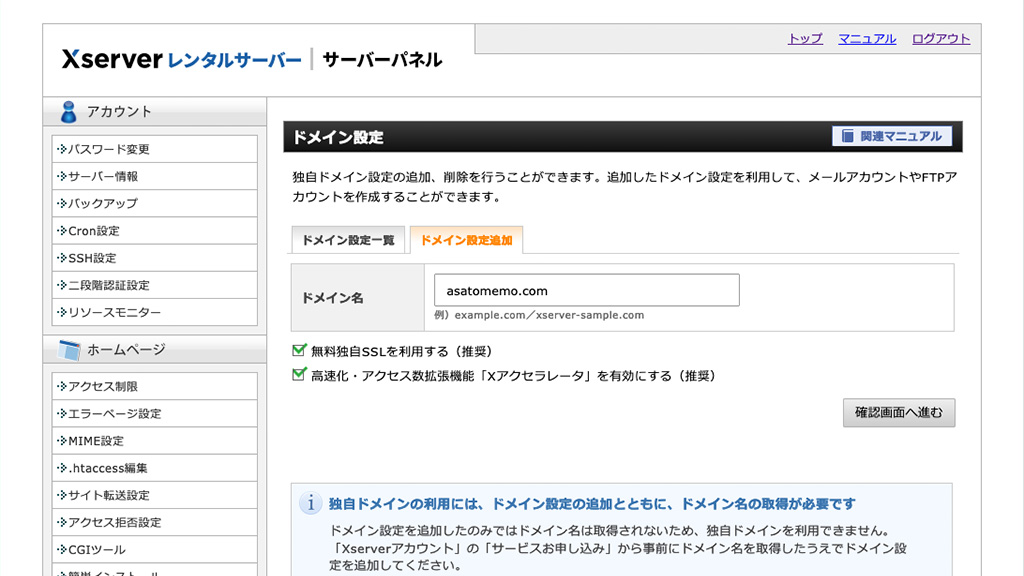Click the book icon in 関連マニュアル button

coord(848,136)
